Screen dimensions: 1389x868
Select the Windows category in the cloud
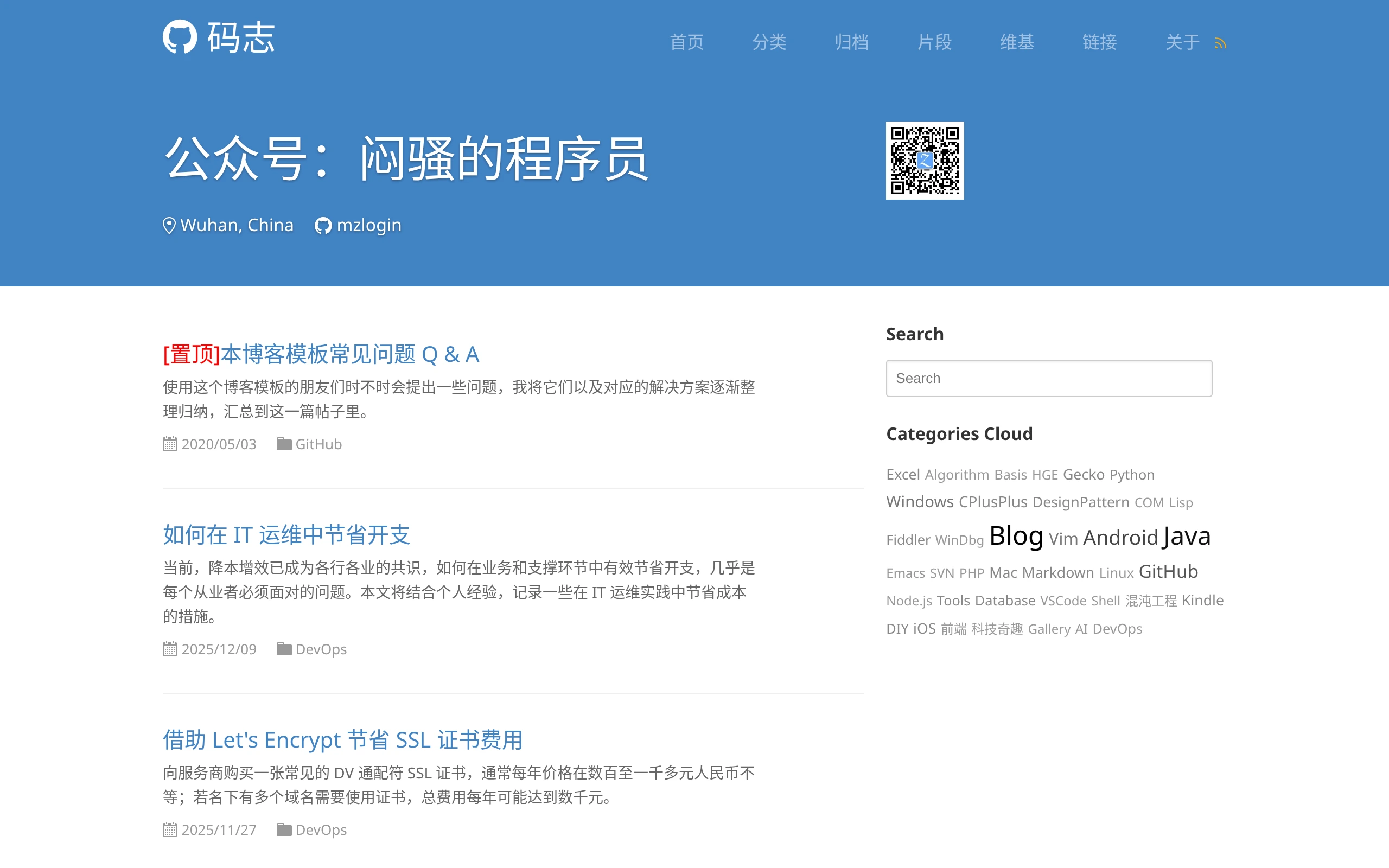920,502
